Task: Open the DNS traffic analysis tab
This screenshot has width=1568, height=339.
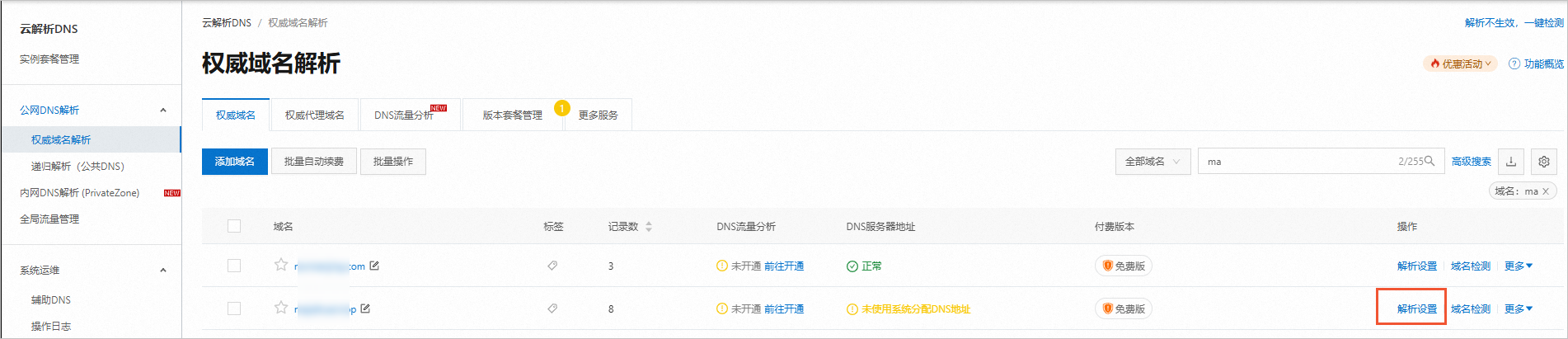Action: pyautogui.click(x=405, y=115)
